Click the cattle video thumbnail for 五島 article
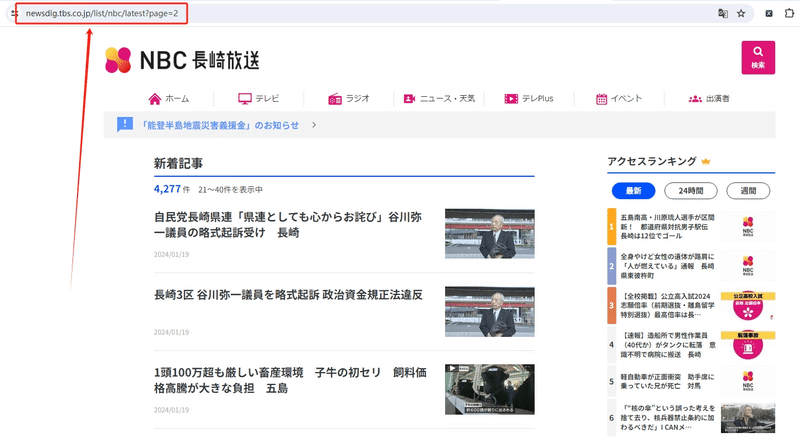Viewport: 800px width, 437px height. (489, 389)
